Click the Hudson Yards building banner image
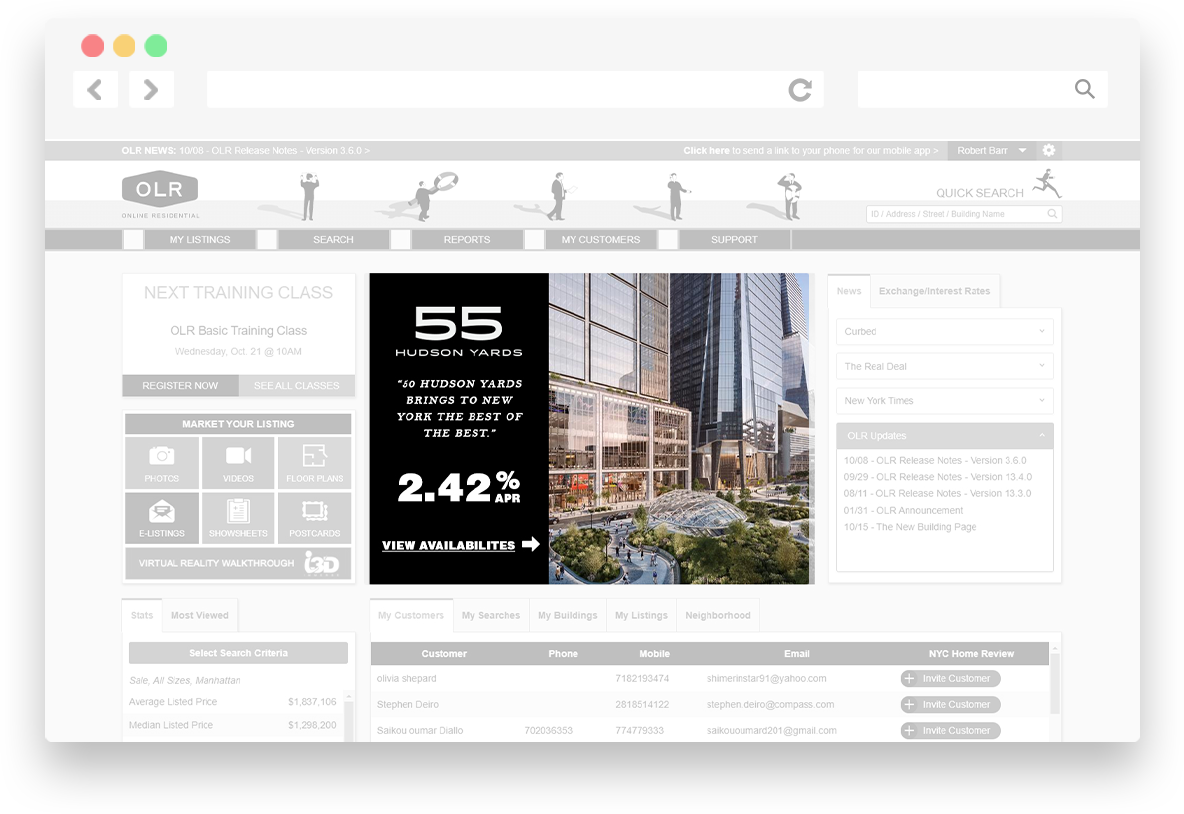Image resolution: width=1184 pixels, height=814 pixels. pyautogui.click(x=679, y=428)
